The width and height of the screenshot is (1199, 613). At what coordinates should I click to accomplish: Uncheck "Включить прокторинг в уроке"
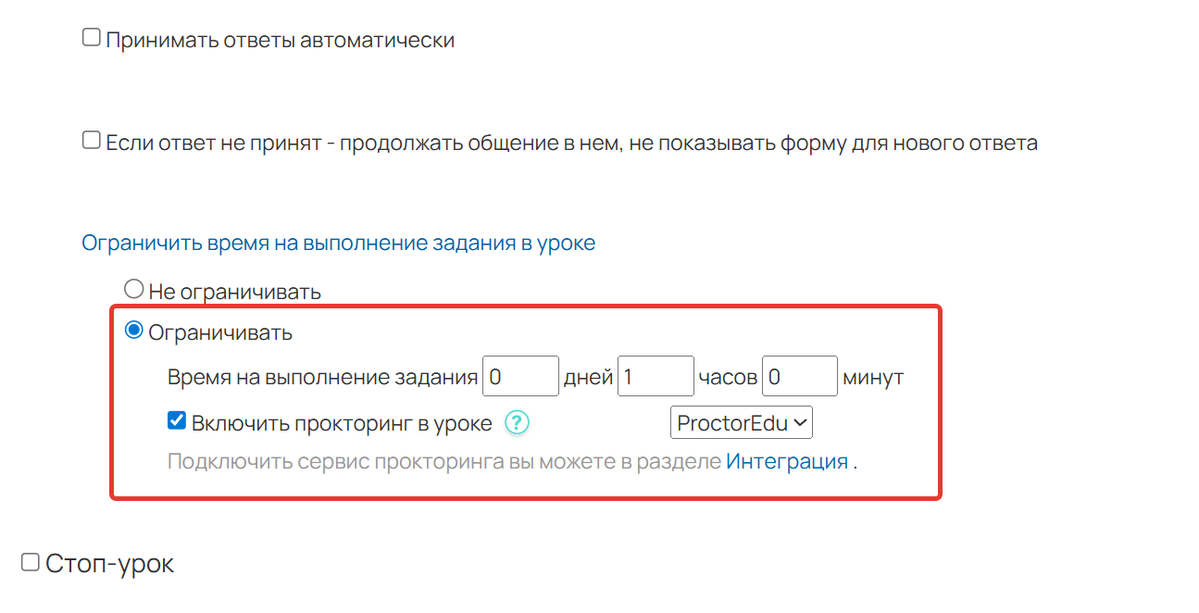[176, 419]
